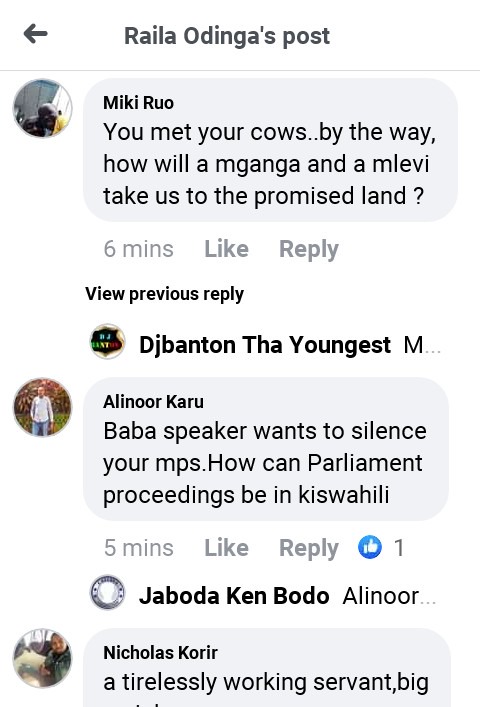The width and height of the screenshot is (480, 707).
Task: Open Miki Ruo's profile picture
Action: [42, 108]
